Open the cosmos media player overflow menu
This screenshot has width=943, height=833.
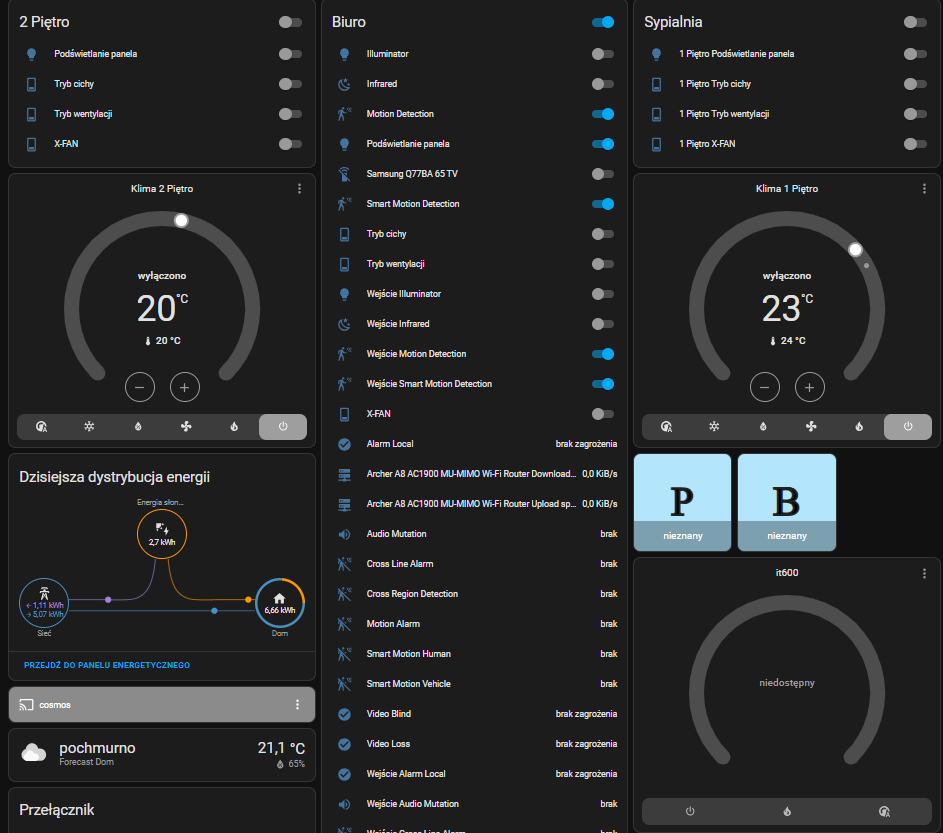click(x=297, y=705)
